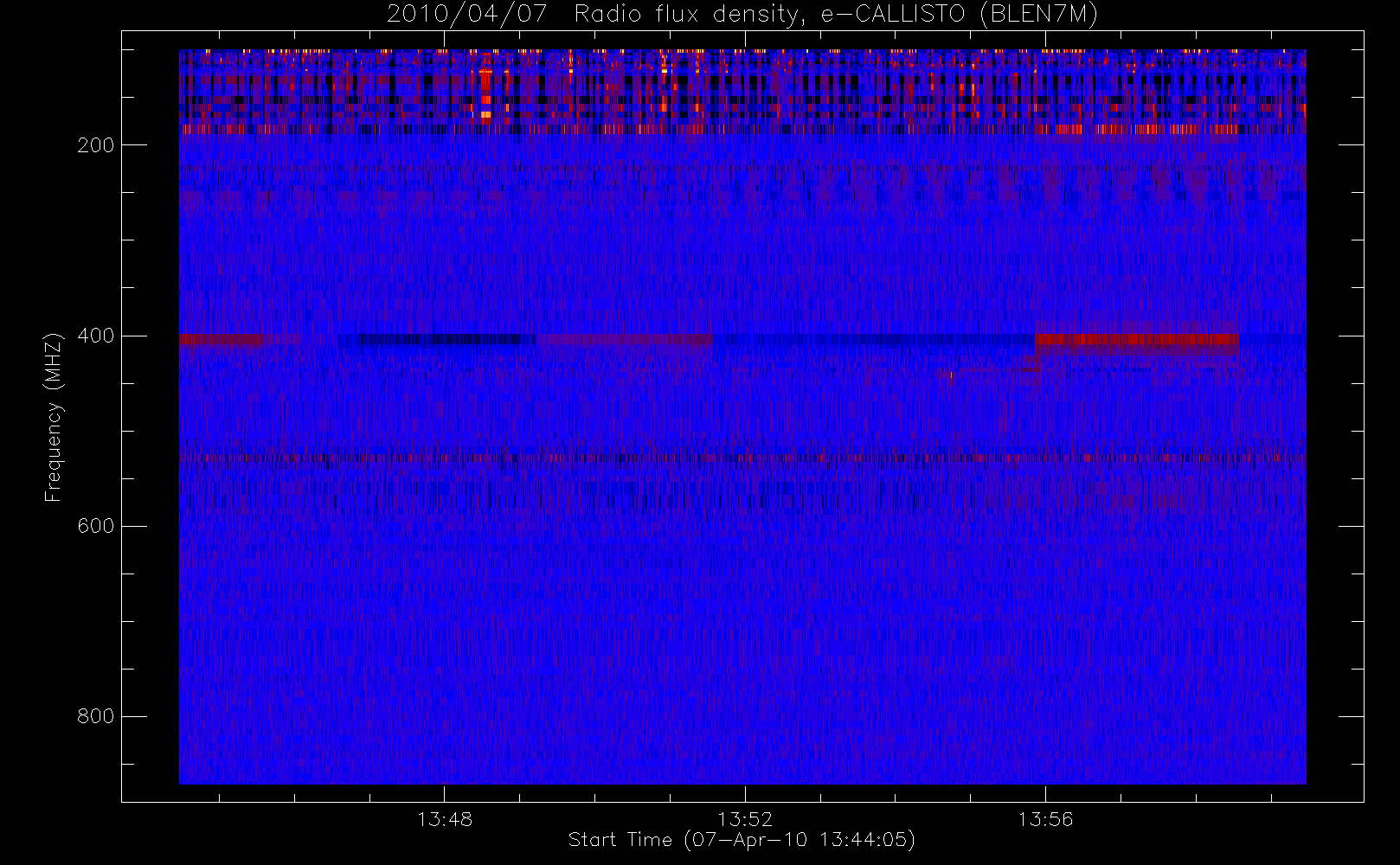This screenshot has width=1400, height=865.
Task: Click the 800 frequency tick label
Action: click(x=96, y=716)
